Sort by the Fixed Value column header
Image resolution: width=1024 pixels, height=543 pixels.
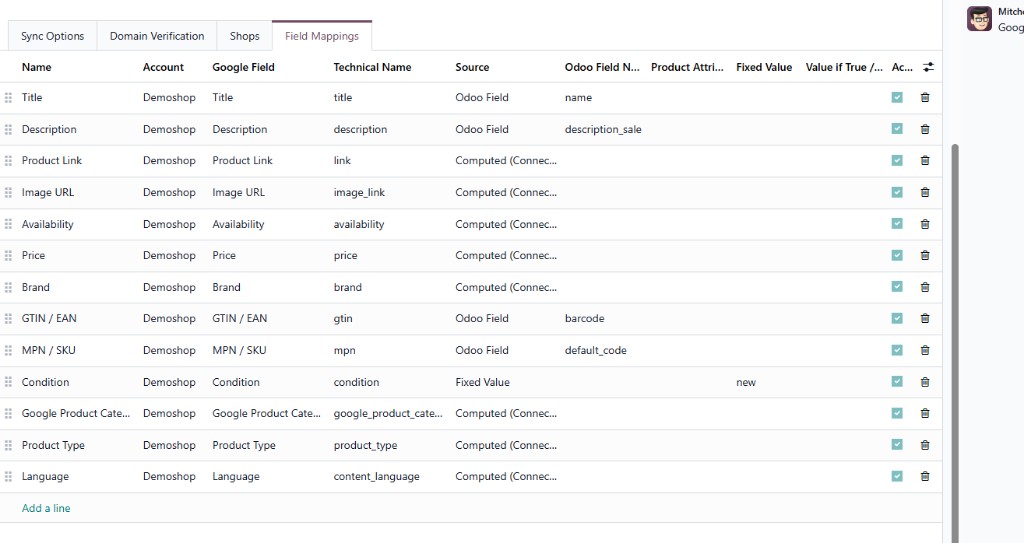(763, 67)
